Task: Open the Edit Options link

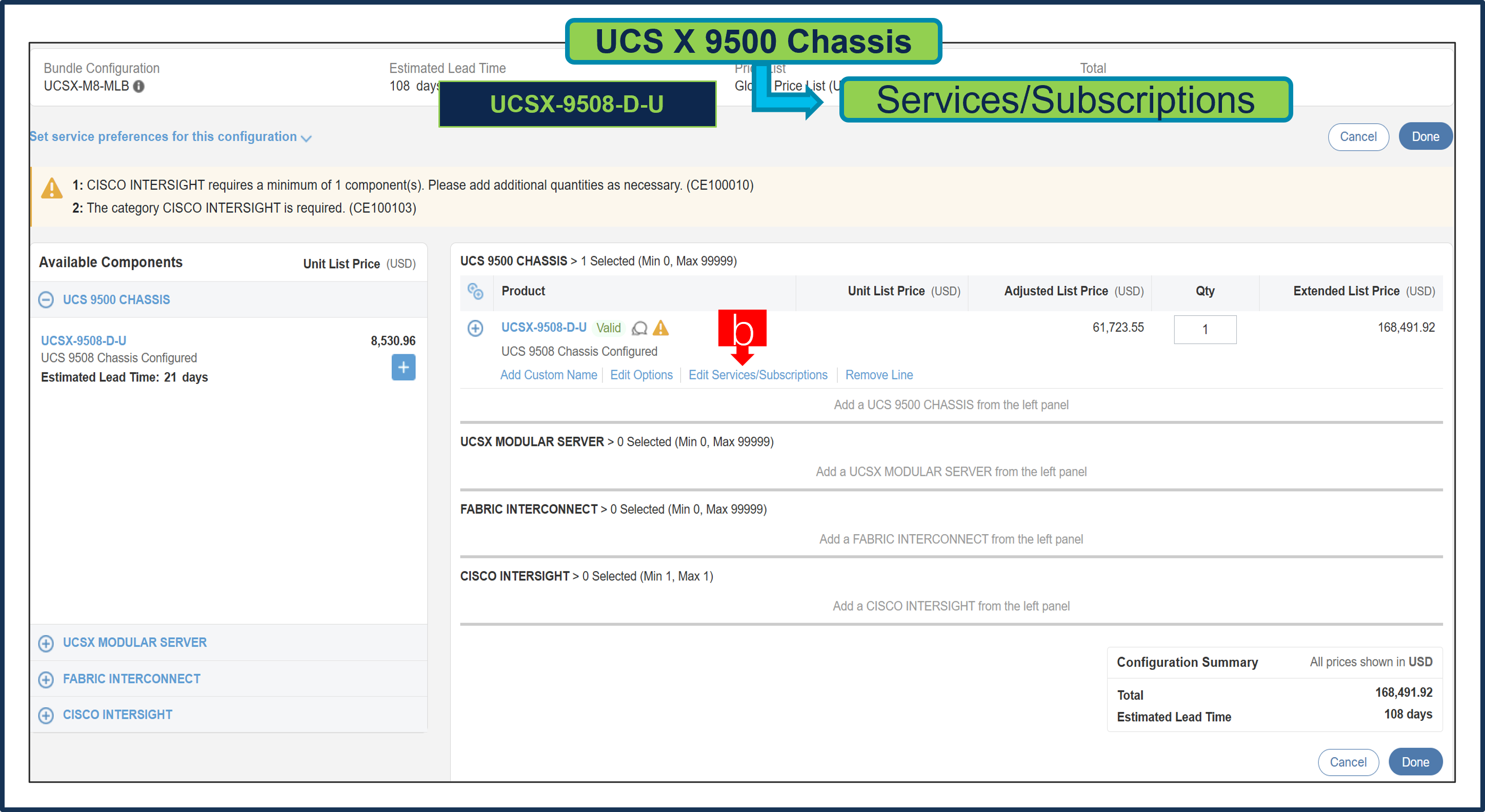Action: (x=641, y=375)
